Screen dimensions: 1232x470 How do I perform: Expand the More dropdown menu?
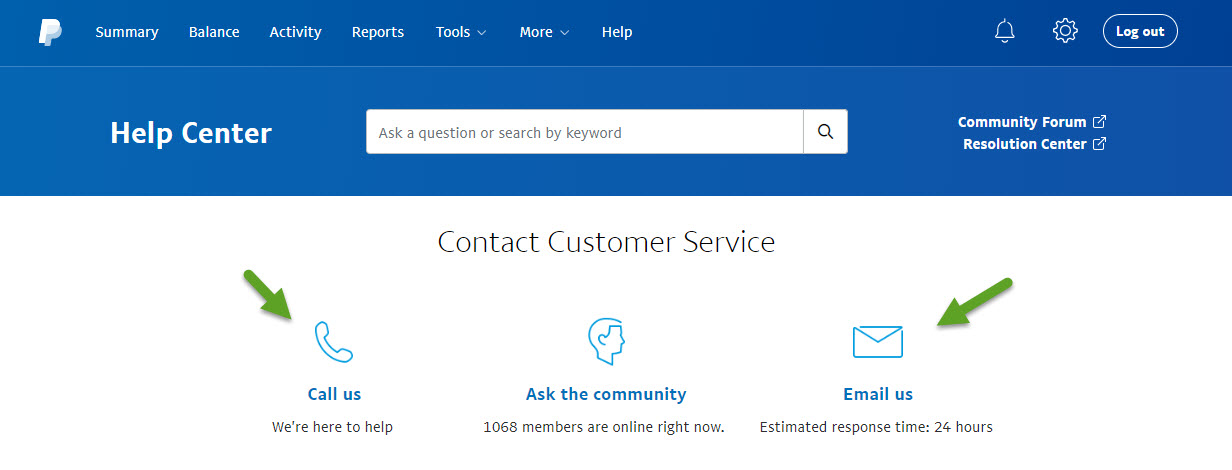(544, 32)
